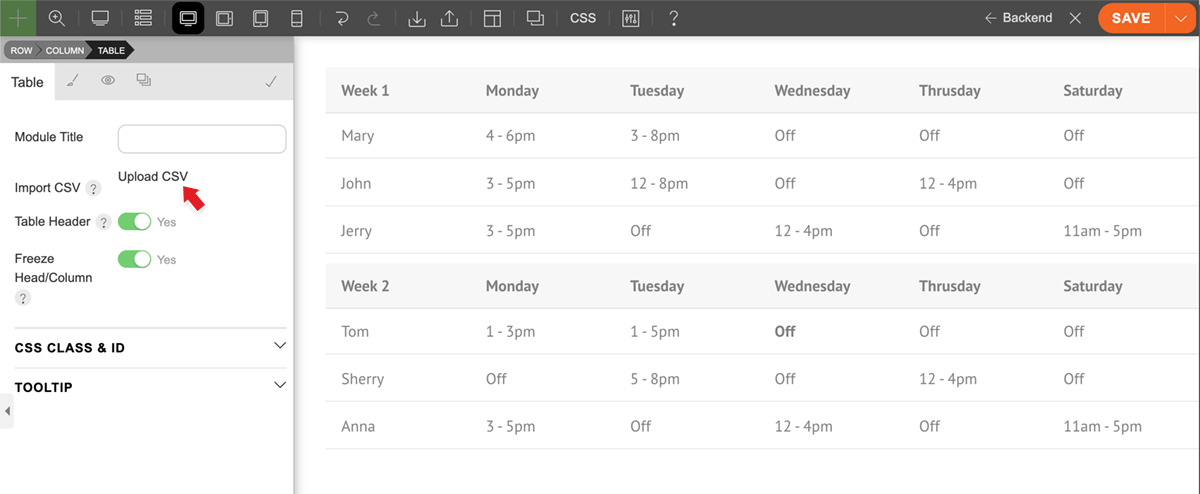Open the animation layers tab
Image resolution: width=1200 pixels, height=494 pixels.
pos(143,81)
